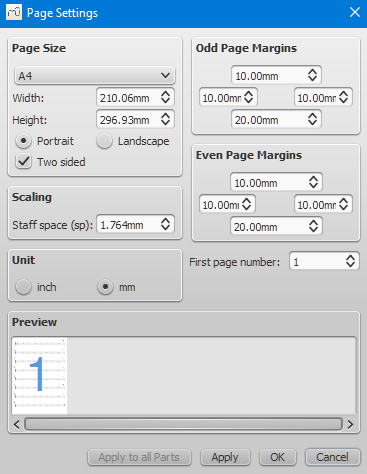Adjust the Height spinner arrows
Viewport: 367px width, 474px height.
(x=166, y=120)
